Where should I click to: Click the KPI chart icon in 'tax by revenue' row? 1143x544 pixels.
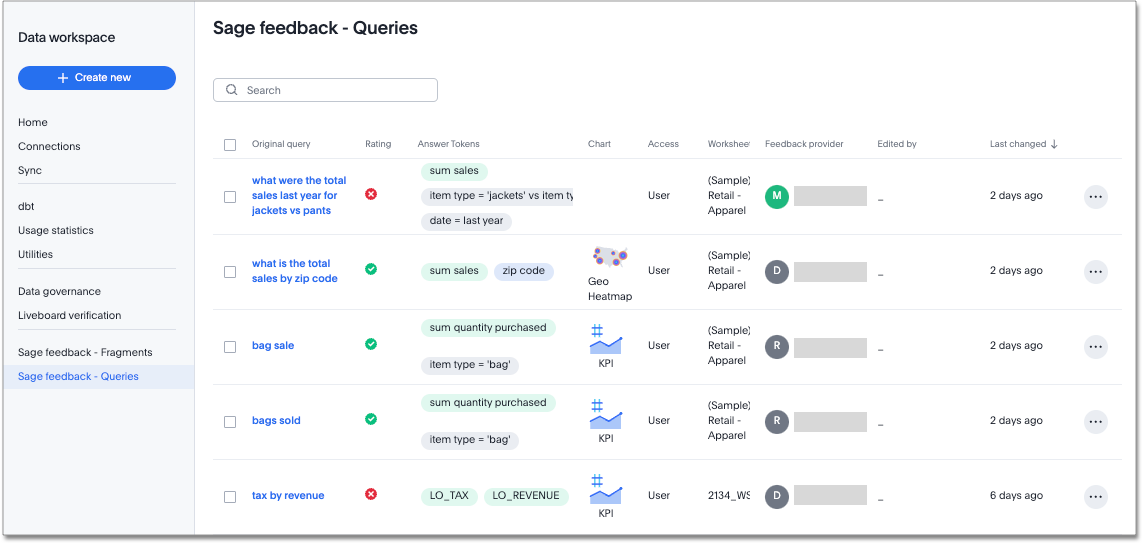tap(605, 489)
